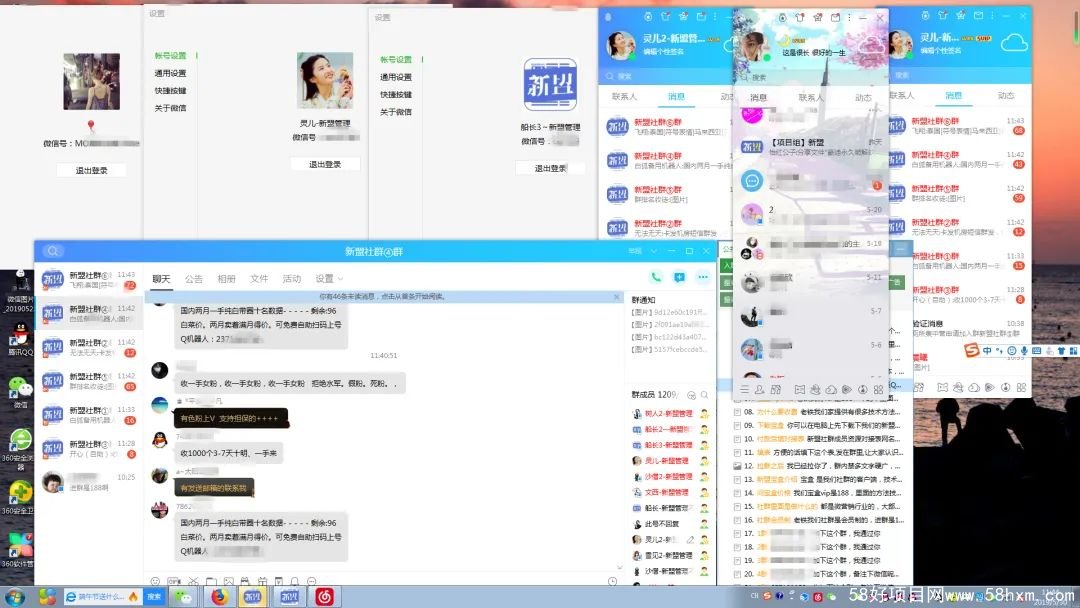
Task: Select the 联系人 tab in the 灵儿2 QQ window
Action: click(624, 96)
